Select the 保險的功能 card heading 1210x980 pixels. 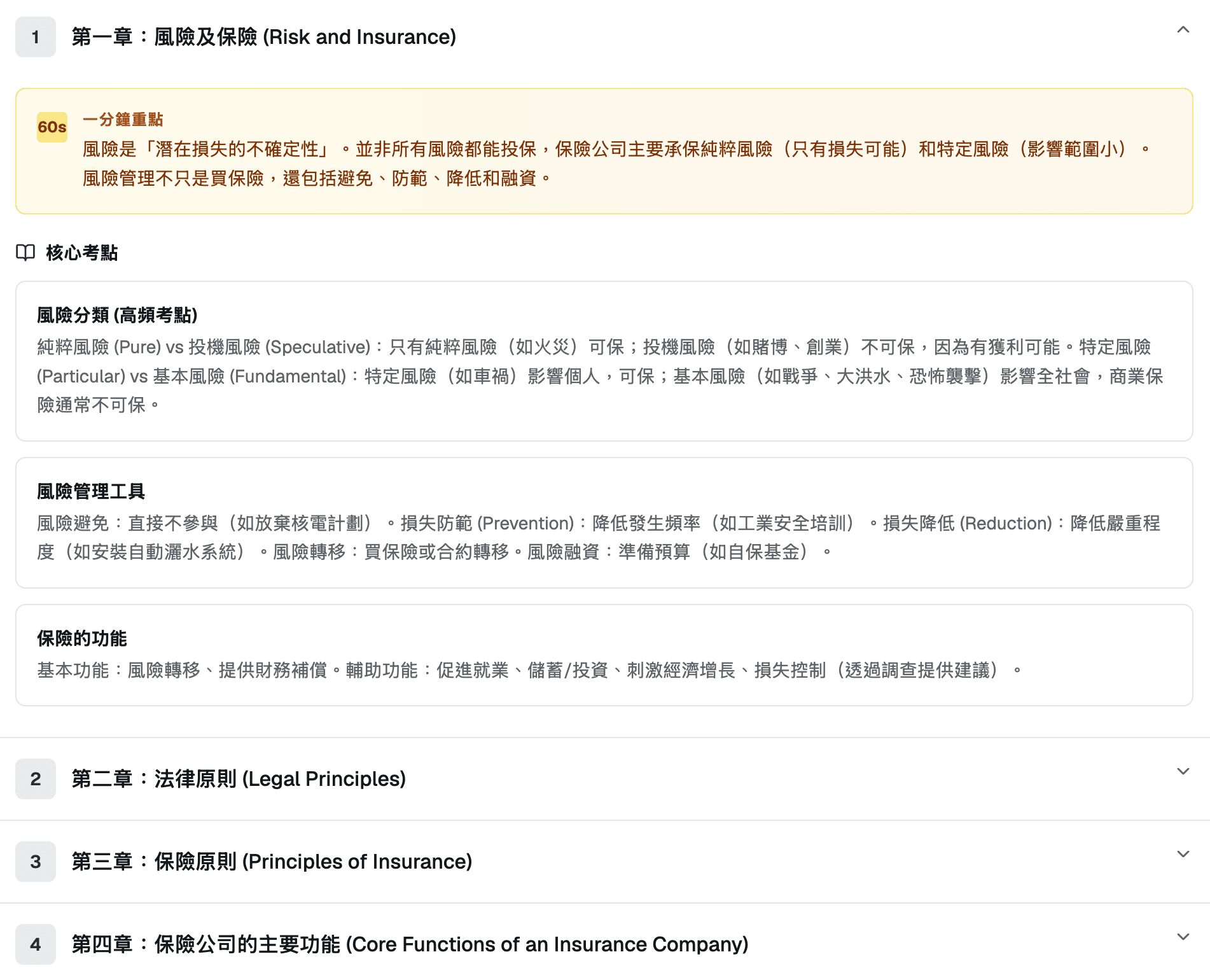[82, 638]
